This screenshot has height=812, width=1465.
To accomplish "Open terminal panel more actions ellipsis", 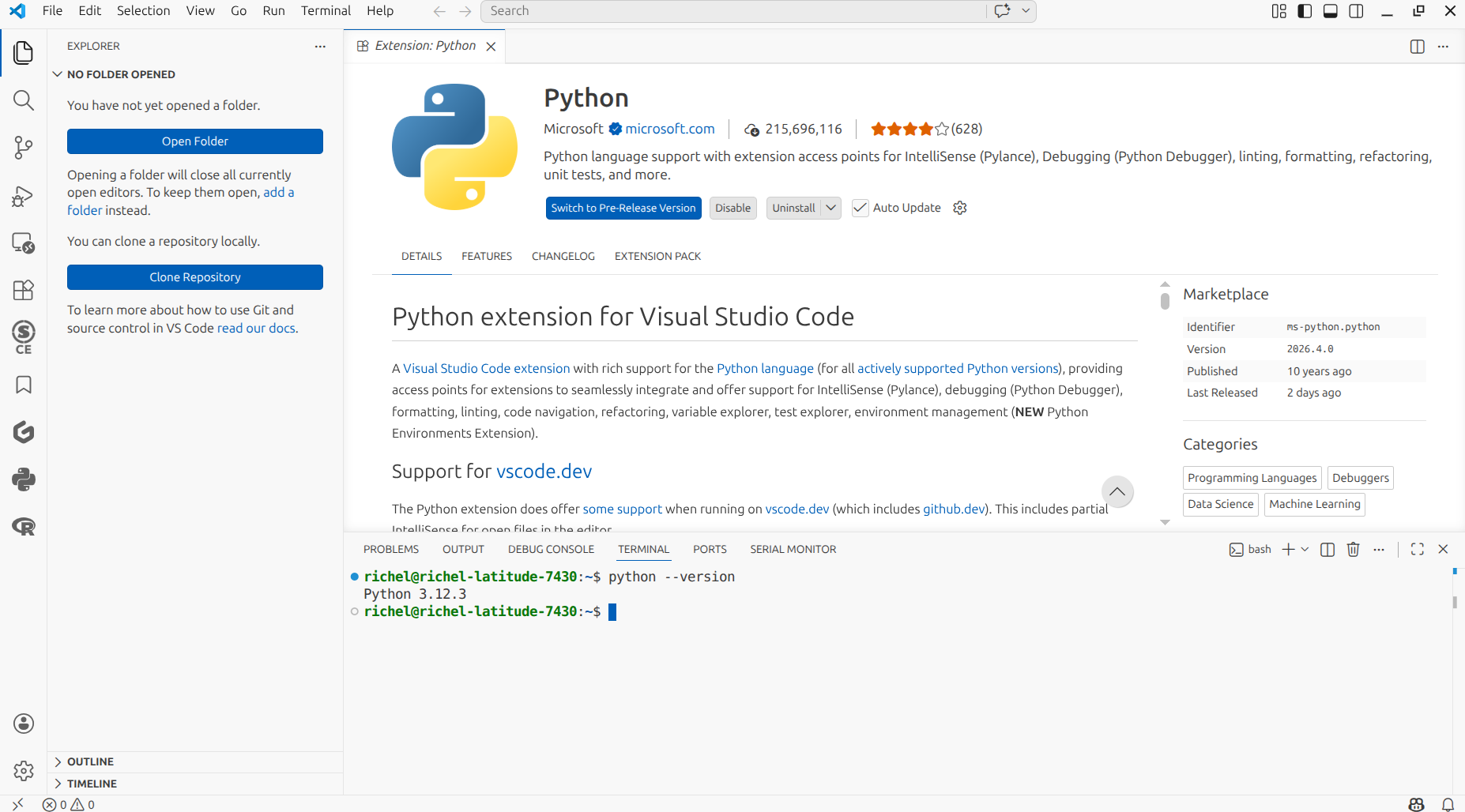I will (1379, 549).
